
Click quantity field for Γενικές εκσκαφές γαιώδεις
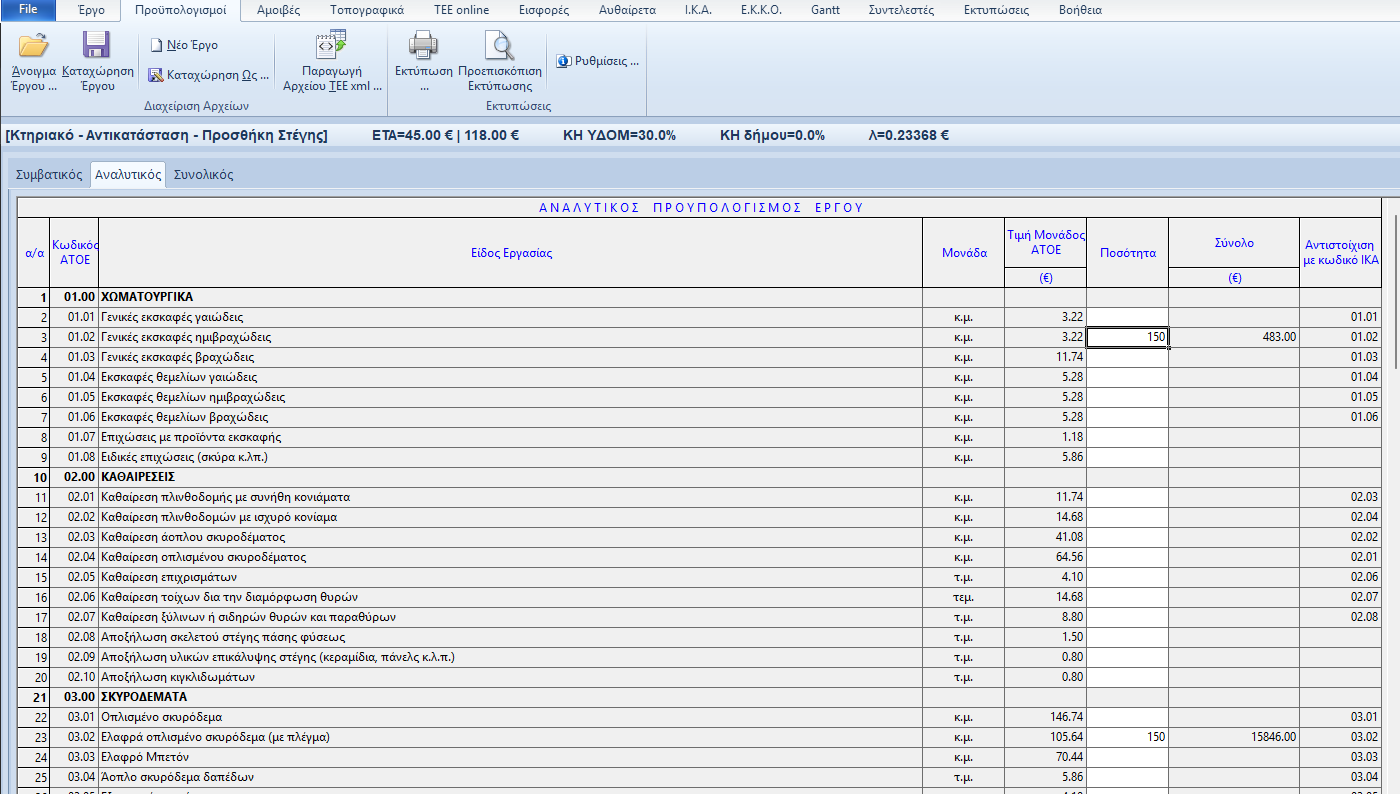coord(1127,317)
